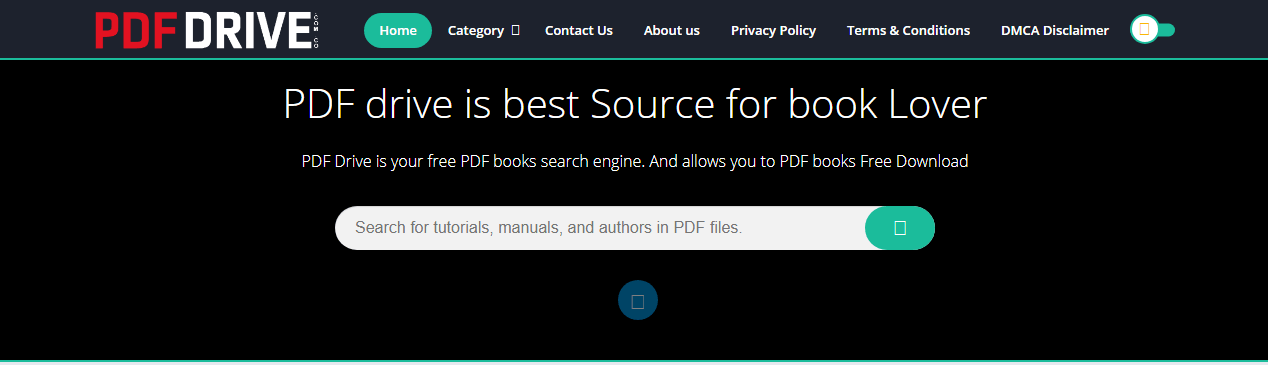This screenshot has width=1268, height=365.
Task: Open the Privacy Policy page
Action: [x=773, y=30]
